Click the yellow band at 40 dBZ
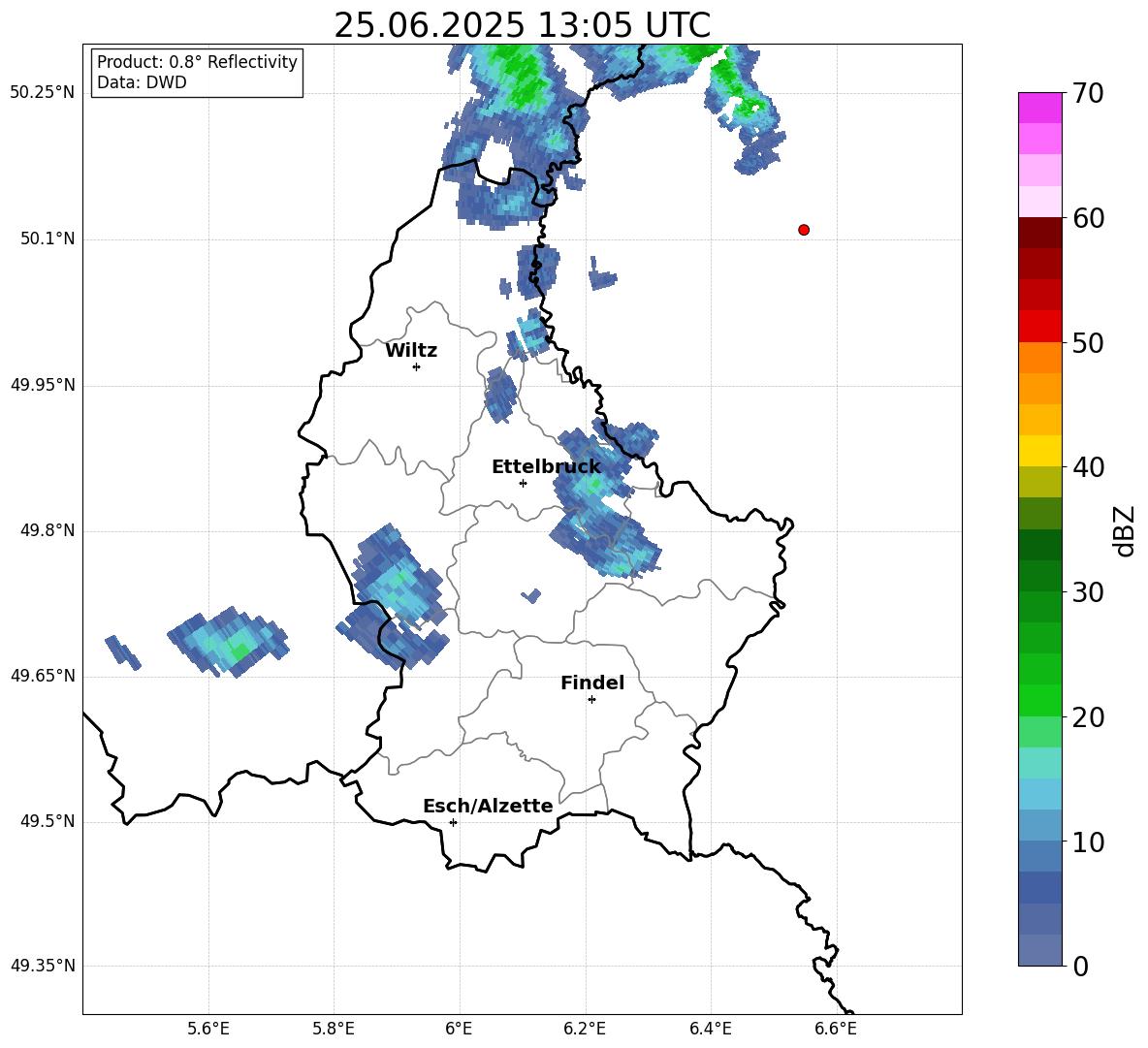The height and width of the screenshot is (1048, 1148). coord(1039,451)
